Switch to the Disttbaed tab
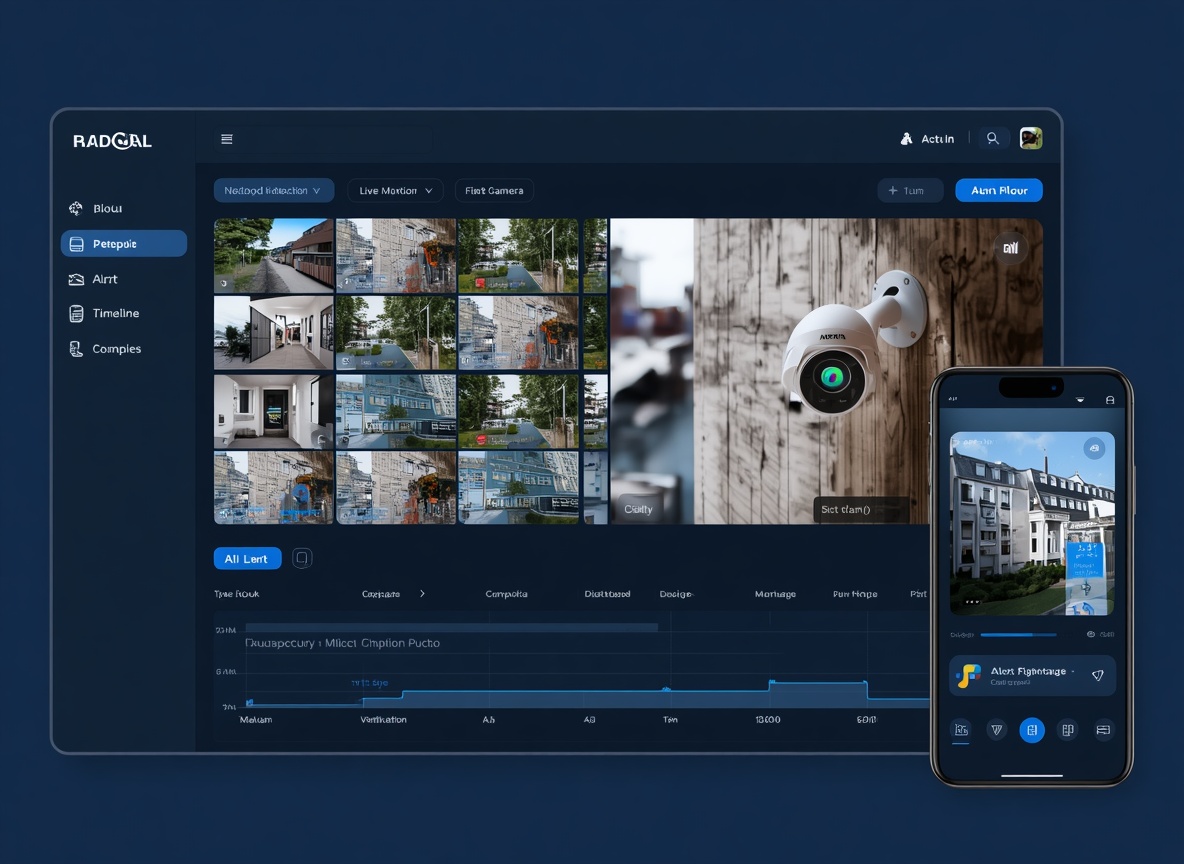 pos(607,594)
